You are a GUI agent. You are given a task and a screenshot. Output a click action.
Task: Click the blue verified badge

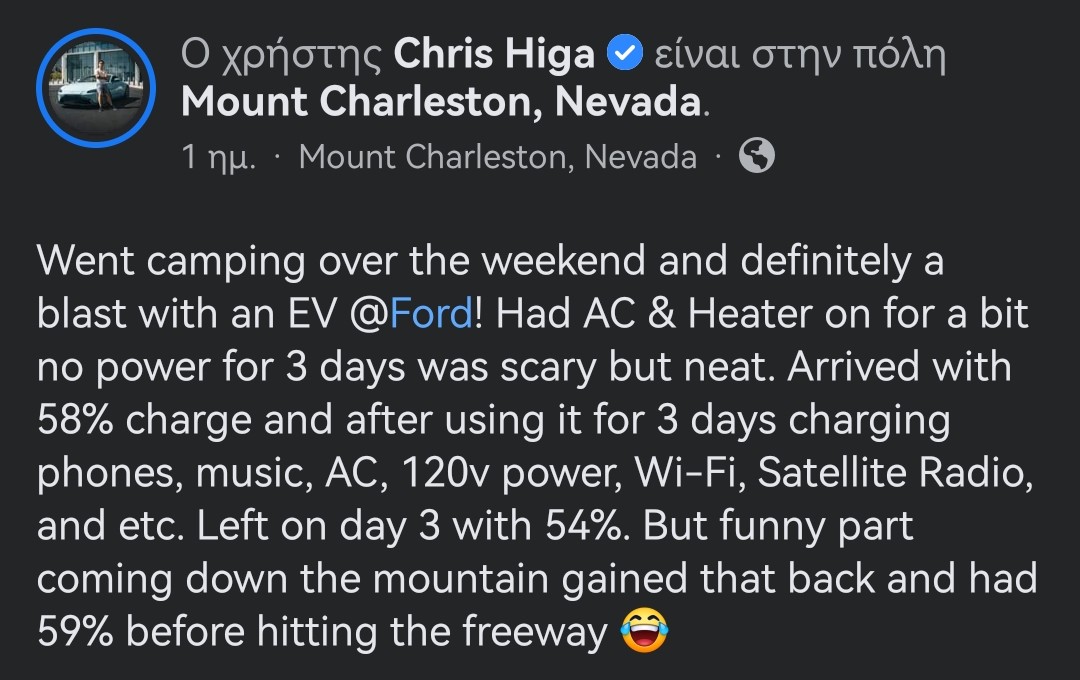[x=624, y=55]
